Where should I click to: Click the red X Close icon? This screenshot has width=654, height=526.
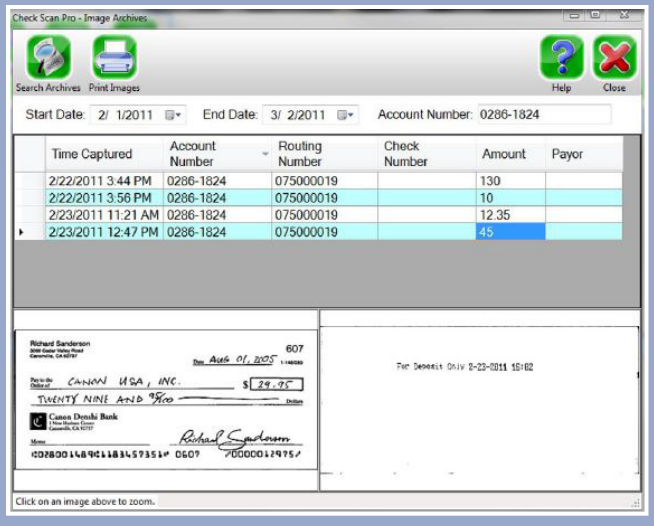pos(614,57)
